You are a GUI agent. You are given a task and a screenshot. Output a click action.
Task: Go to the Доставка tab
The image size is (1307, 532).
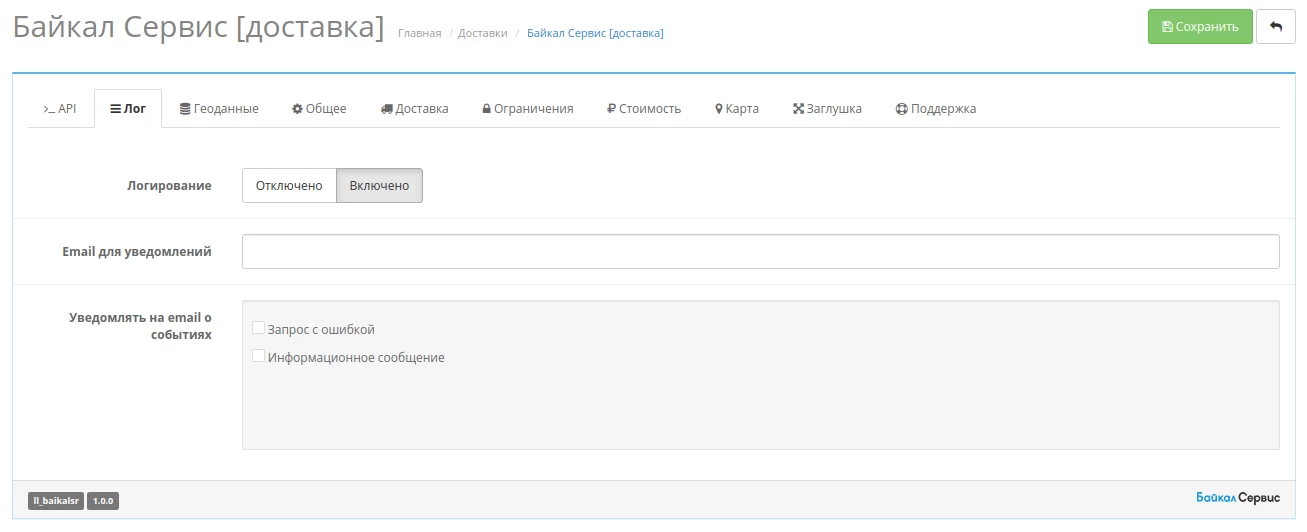tap(414, 109)
